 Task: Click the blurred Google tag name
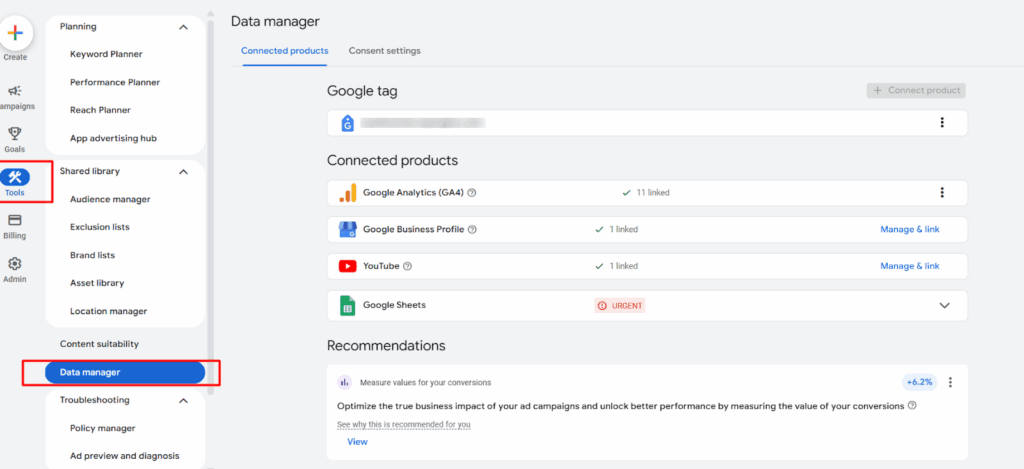pos(424,122)
